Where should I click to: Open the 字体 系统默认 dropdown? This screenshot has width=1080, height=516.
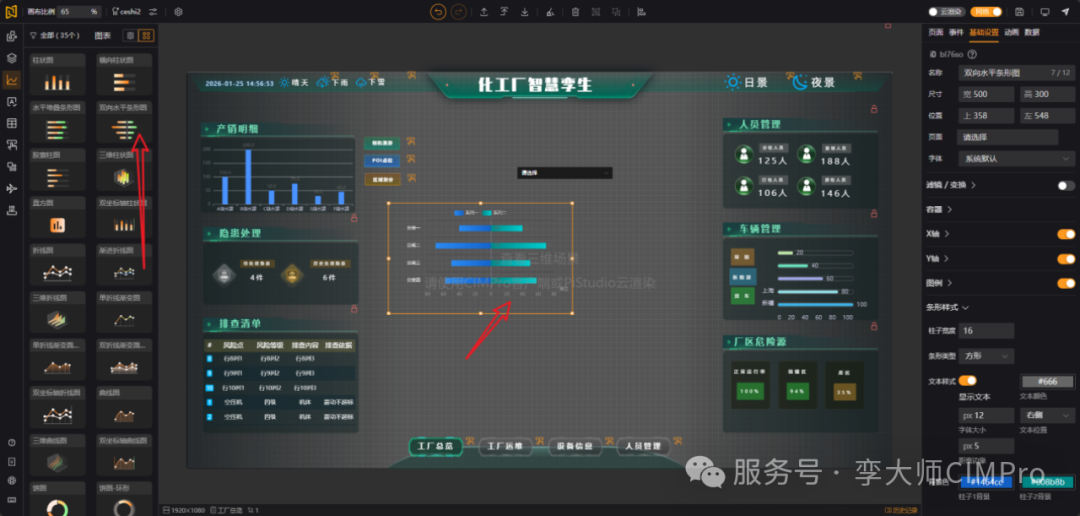tap(1015, 158)
